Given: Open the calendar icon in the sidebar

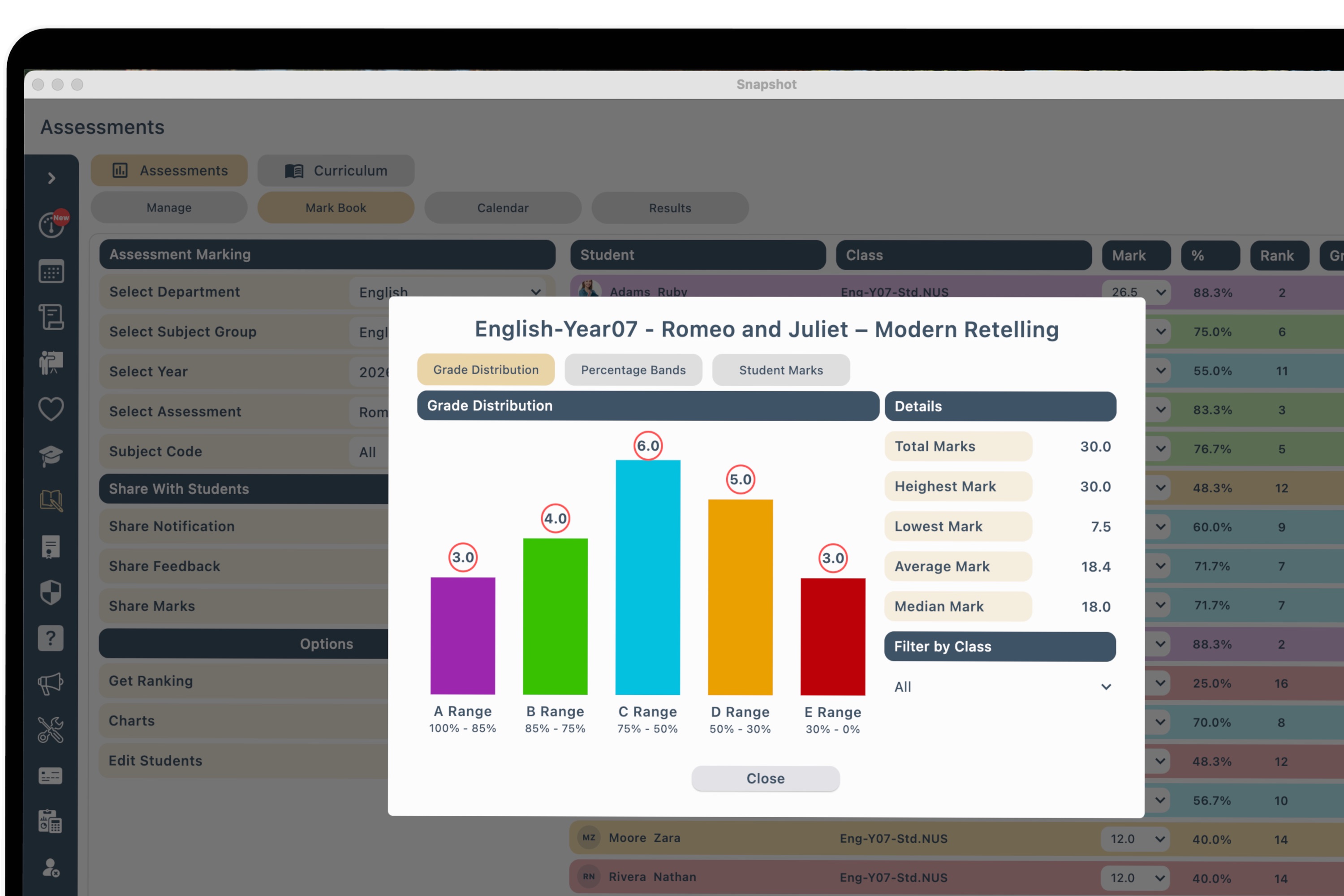Looking at the screenshot, I should pyautogui.click(x=51, y=272).
